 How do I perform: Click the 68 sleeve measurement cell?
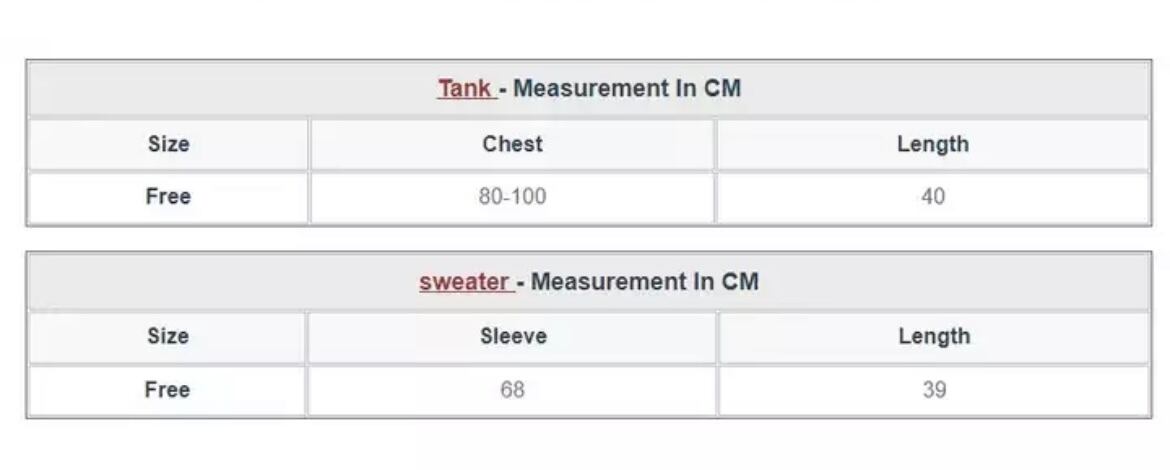tap(512, 390)
